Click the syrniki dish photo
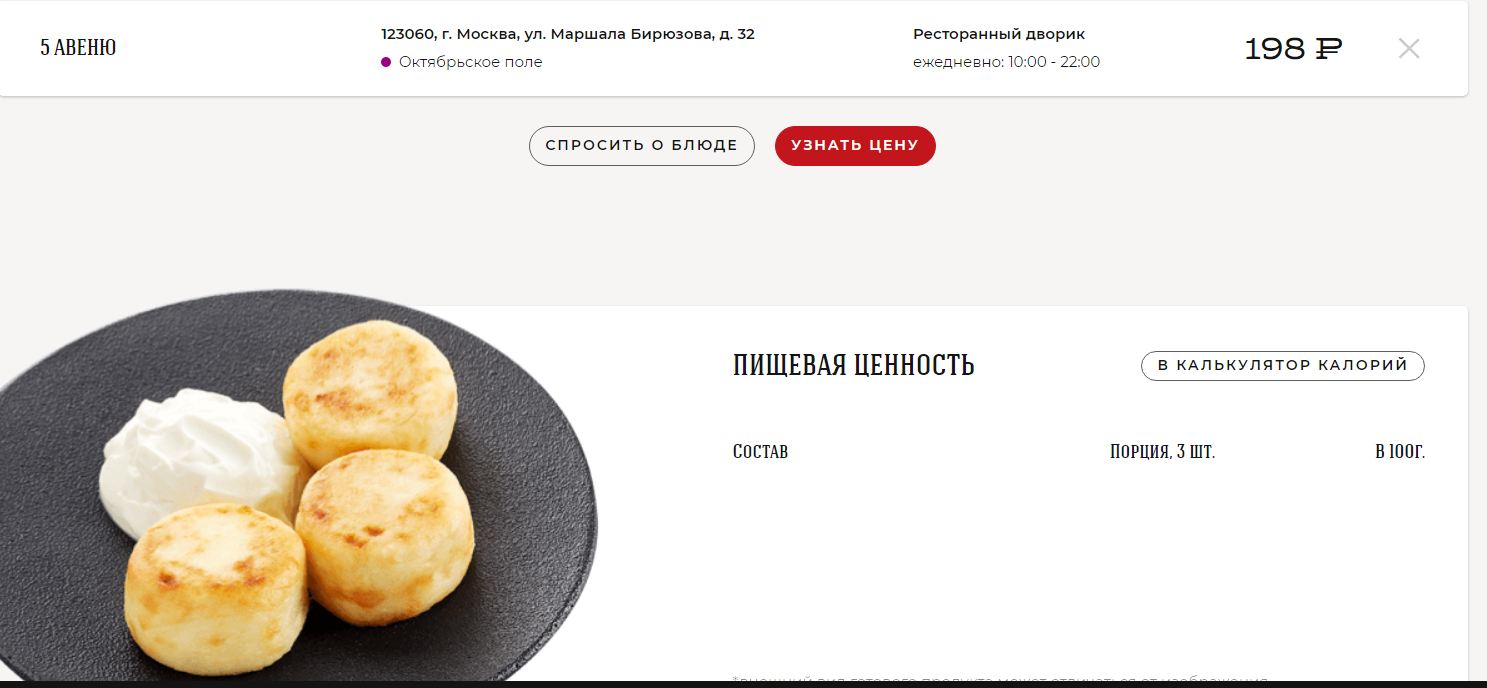This screenshot has width=1487, height=688. (x=298, y=487)
